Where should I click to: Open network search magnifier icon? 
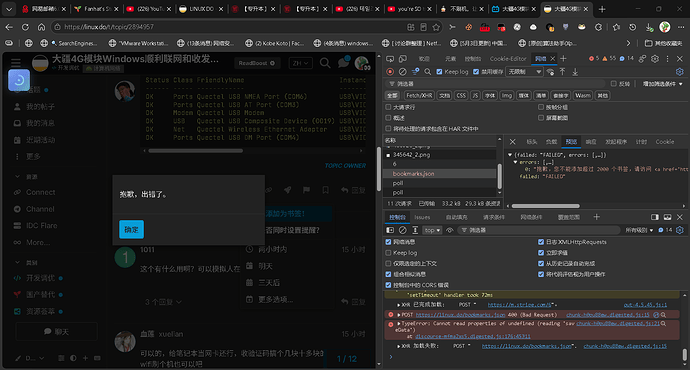(x=427, y=72)
